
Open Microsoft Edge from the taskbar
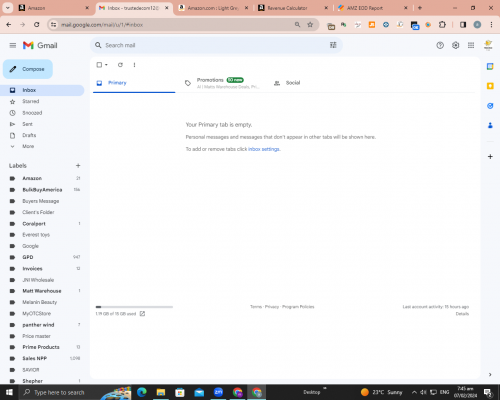pyautogui.click(x=141, y=392)
